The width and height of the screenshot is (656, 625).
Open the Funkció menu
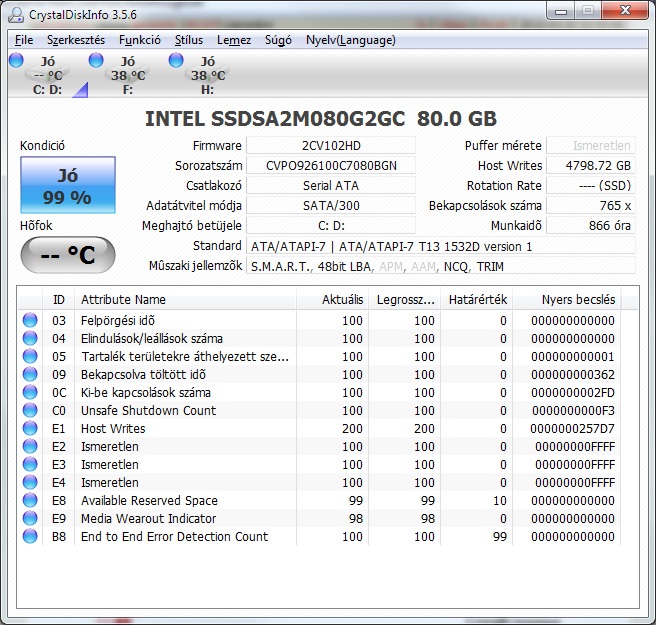[140, 40]
